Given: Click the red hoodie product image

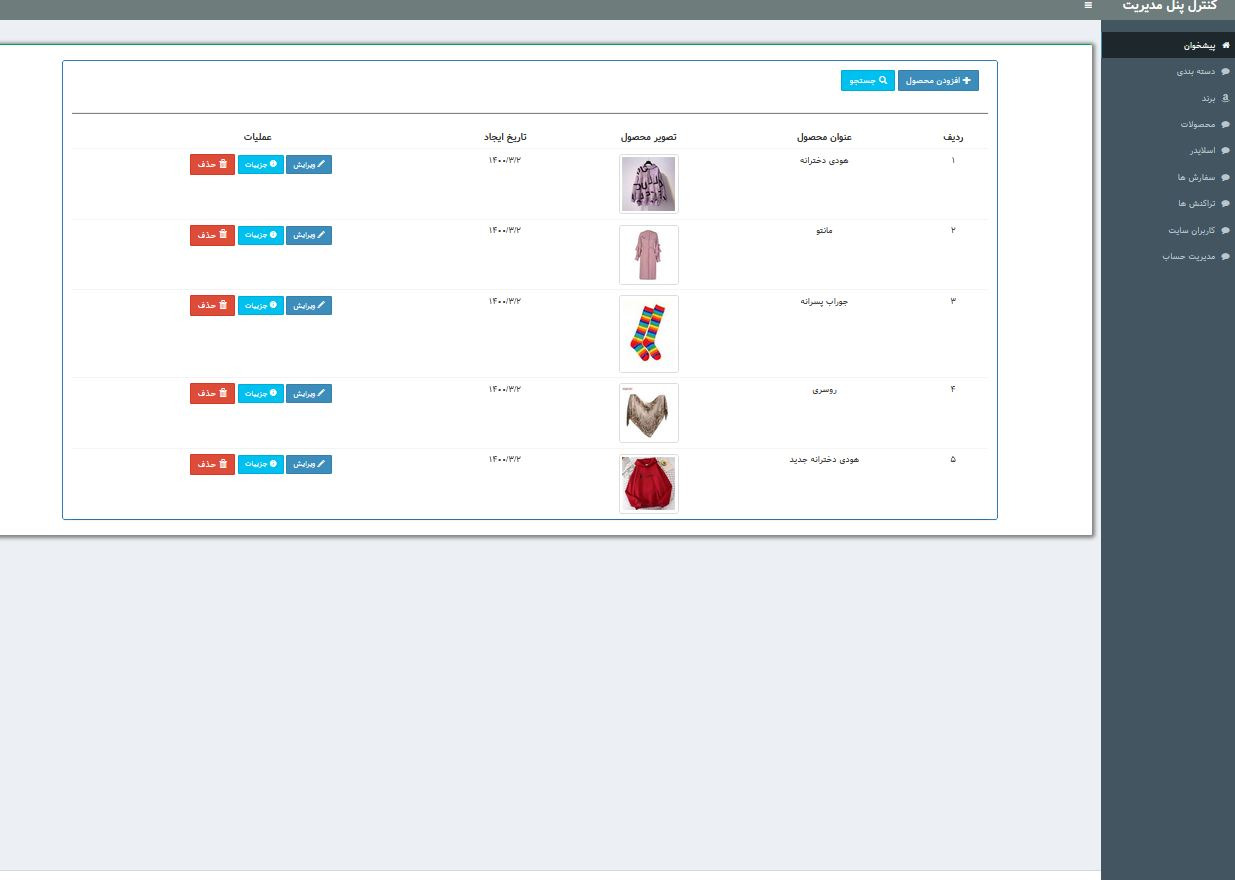Looking at the screenshot, I should tap(648, 484).
